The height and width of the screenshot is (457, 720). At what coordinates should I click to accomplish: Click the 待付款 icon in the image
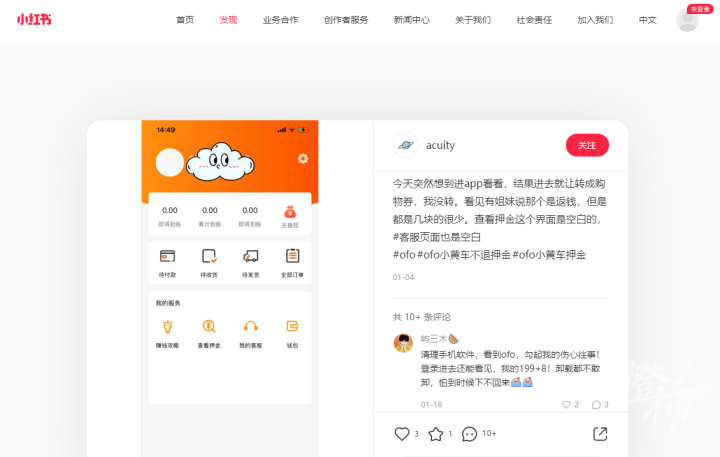(167, 256)
